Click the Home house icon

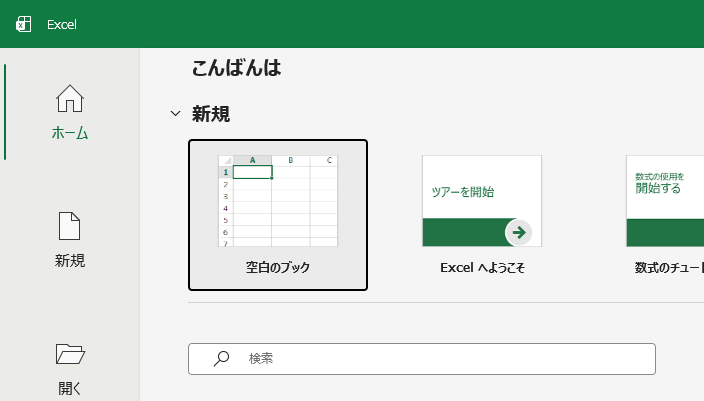click(70, 98)
